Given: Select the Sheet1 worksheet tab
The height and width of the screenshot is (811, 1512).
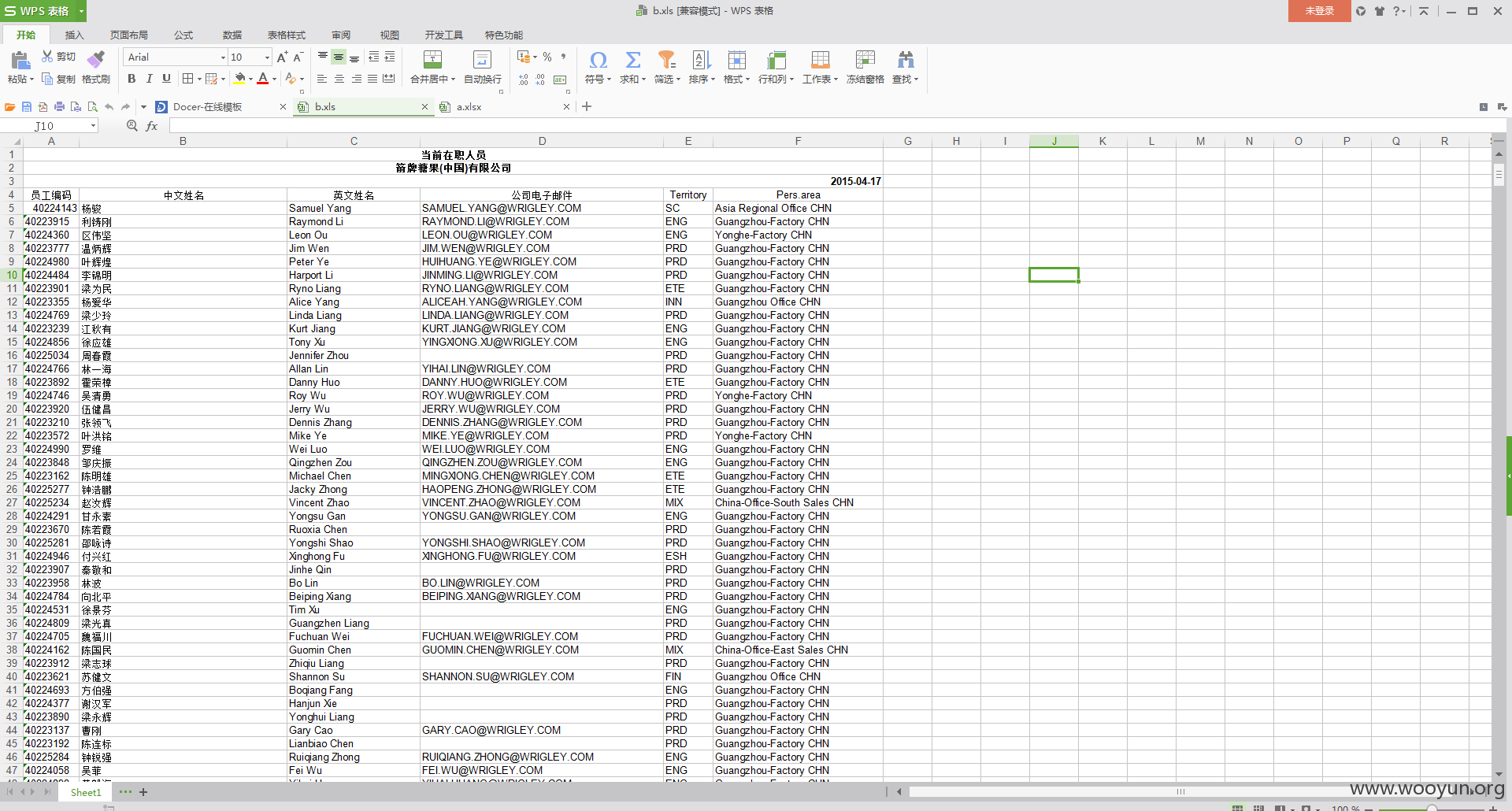Looking at the screenshot, I should pos(86,792).
